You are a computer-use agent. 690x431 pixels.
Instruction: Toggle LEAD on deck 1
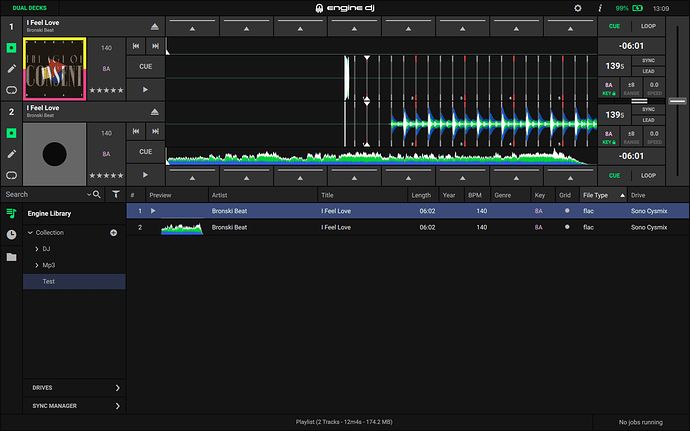648,71
